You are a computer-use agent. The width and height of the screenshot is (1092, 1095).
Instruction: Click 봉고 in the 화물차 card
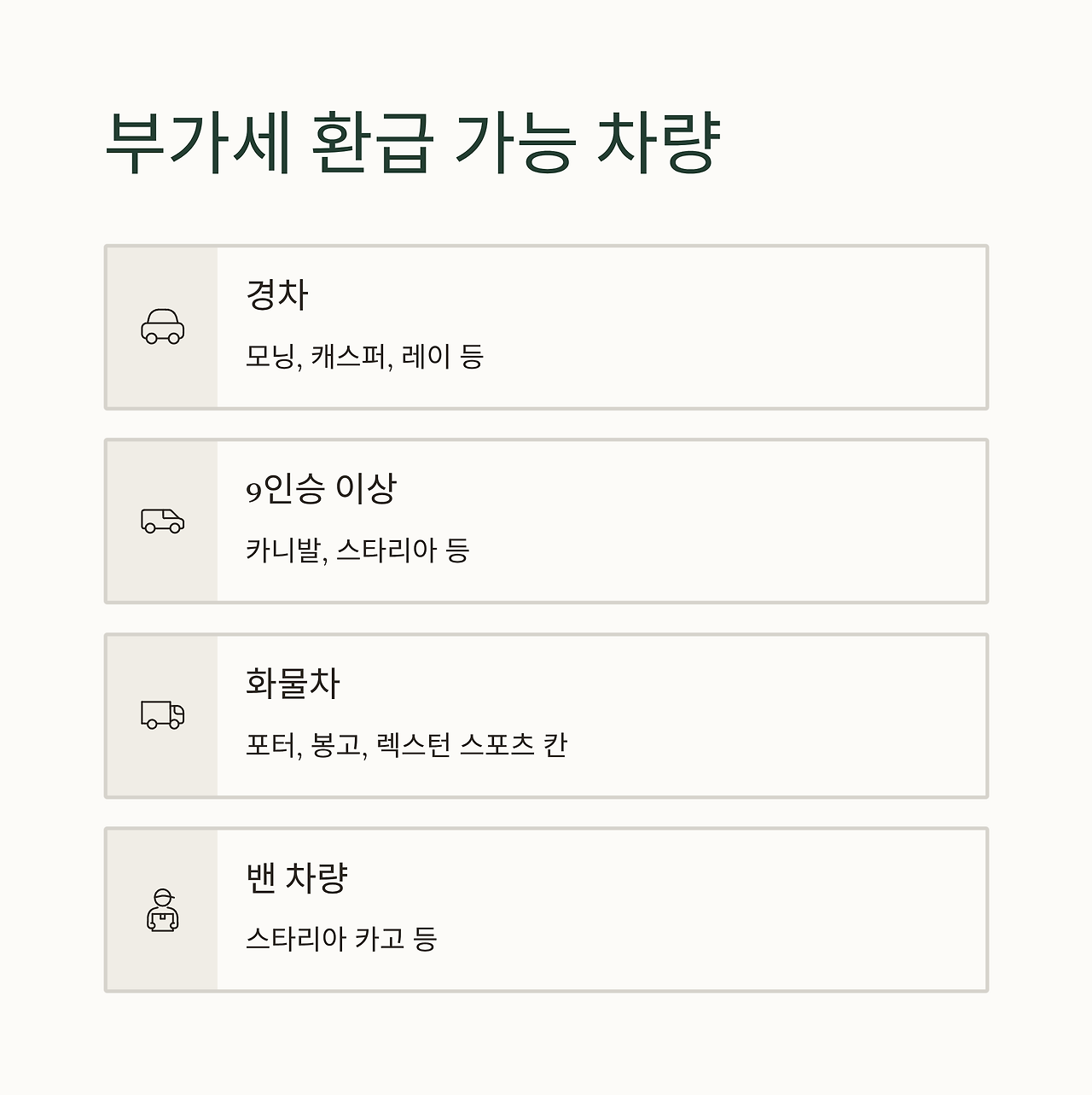tap(338, 745)
